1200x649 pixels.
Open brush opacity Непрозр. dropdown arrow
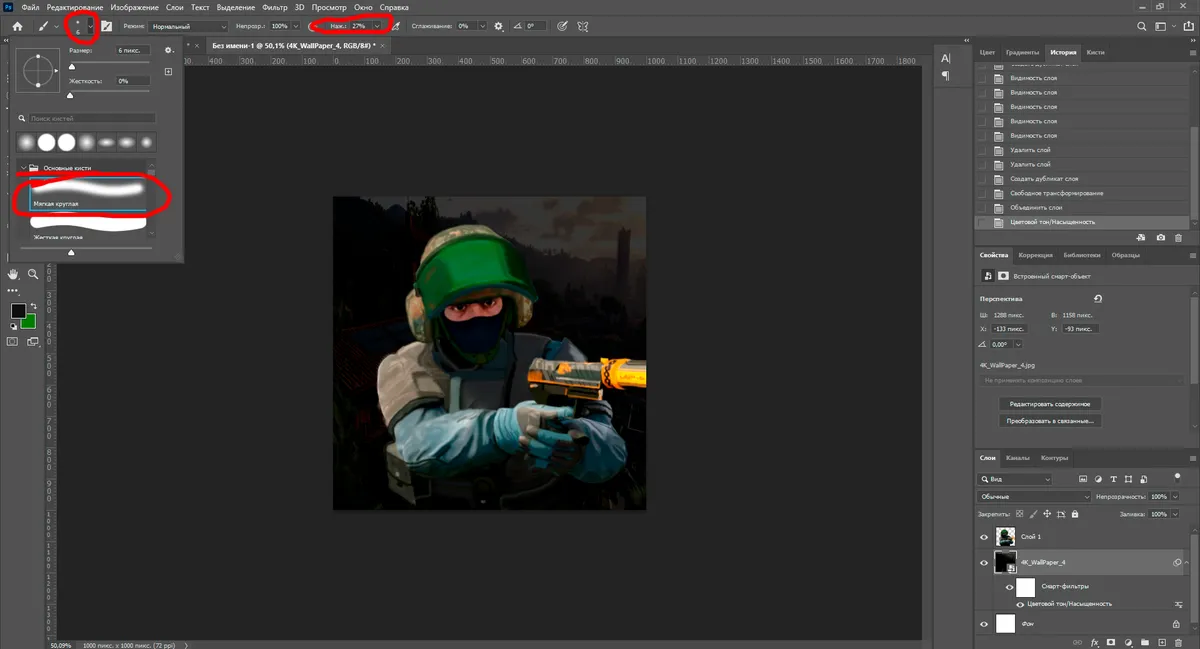(x=294, y=26)
